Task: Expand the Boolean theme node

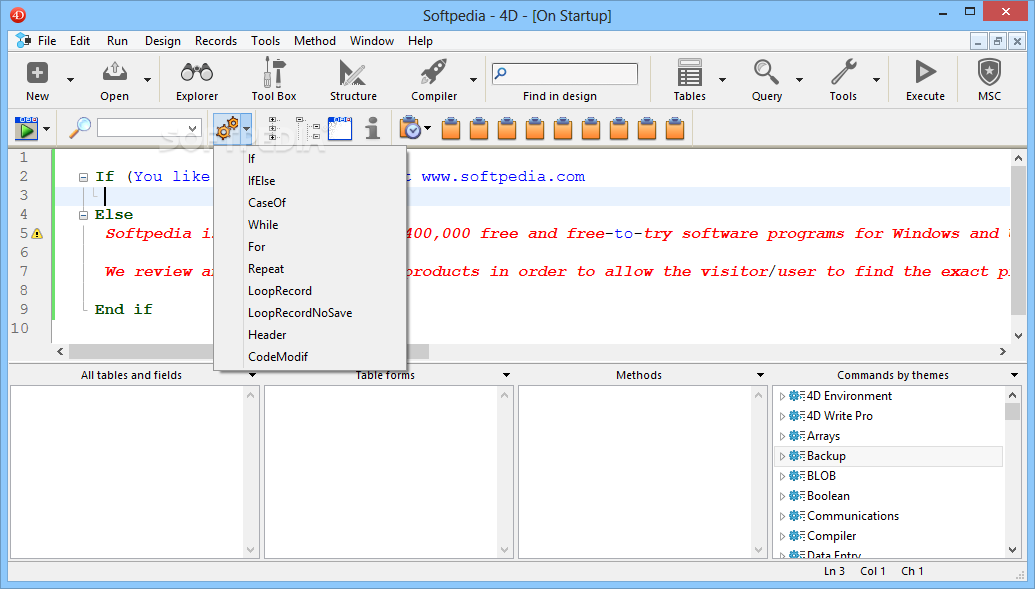Action: pyautogui.click(x=782, y=497)
